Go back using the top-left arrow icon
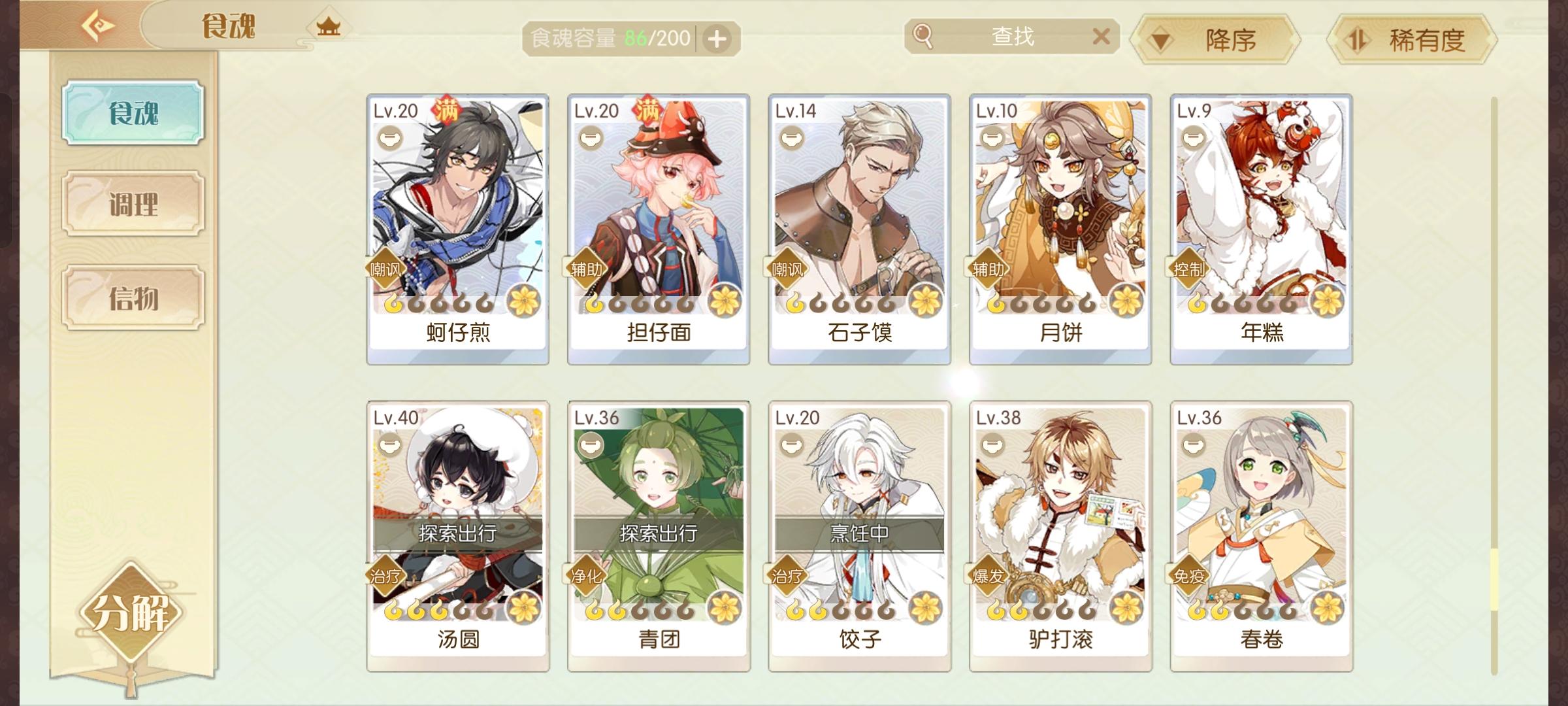The height and width of the screenshot is (706, 1568). click(98, 26)
